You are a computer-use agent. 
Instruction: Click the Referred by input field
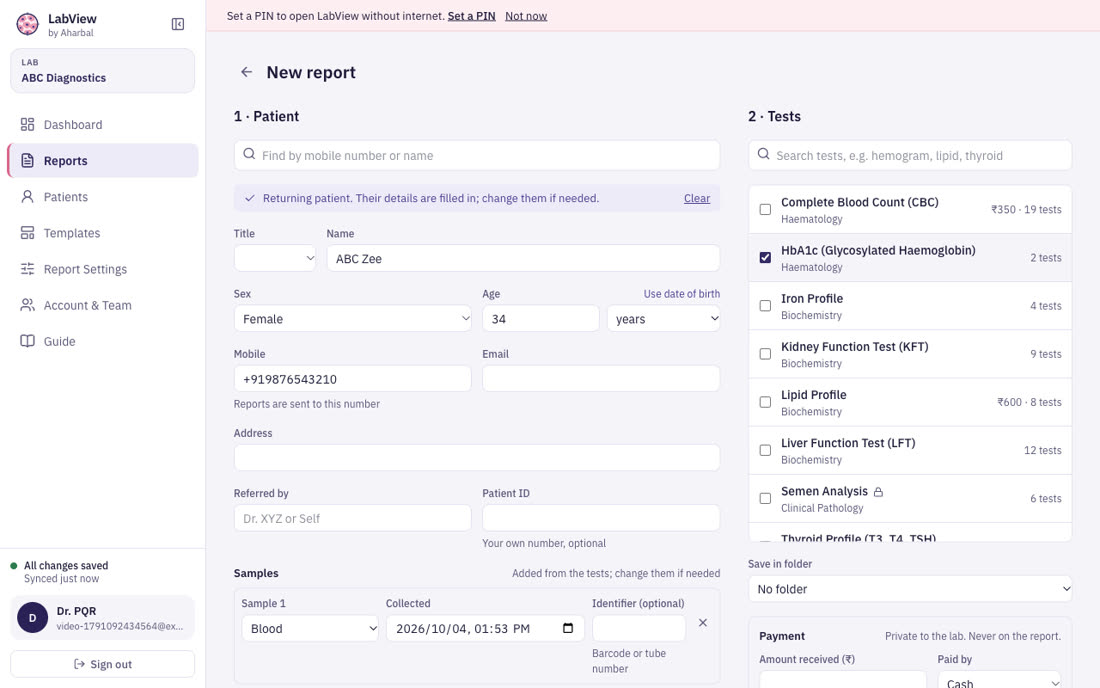click(x=353, y=518)
